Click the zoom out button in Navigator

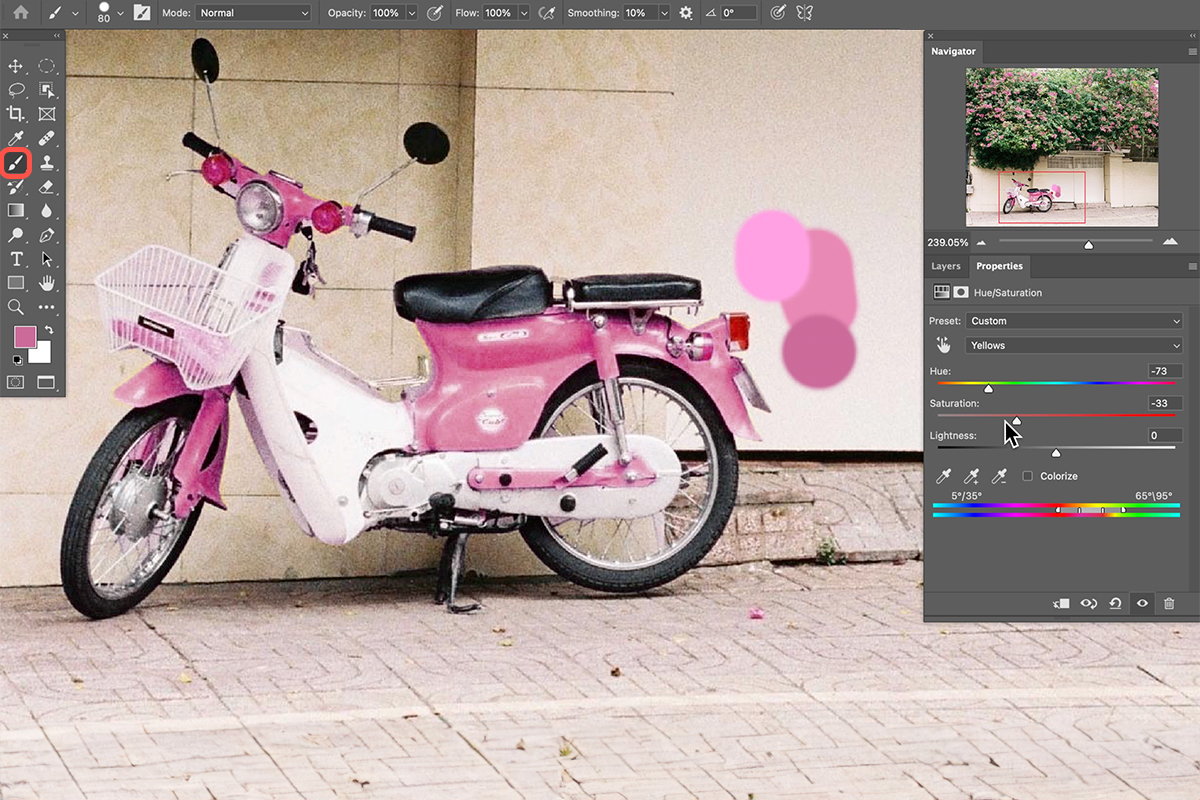(x=981, y=242)
